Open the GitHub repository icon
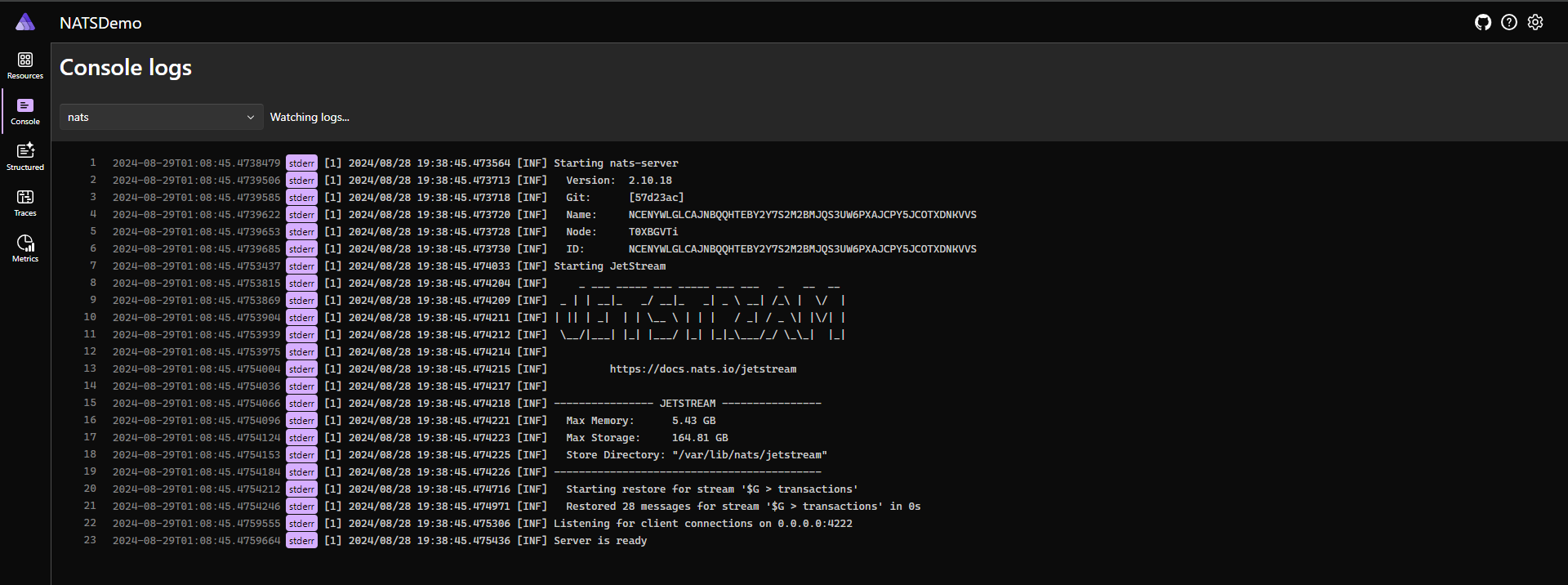 coord(1483,22)
